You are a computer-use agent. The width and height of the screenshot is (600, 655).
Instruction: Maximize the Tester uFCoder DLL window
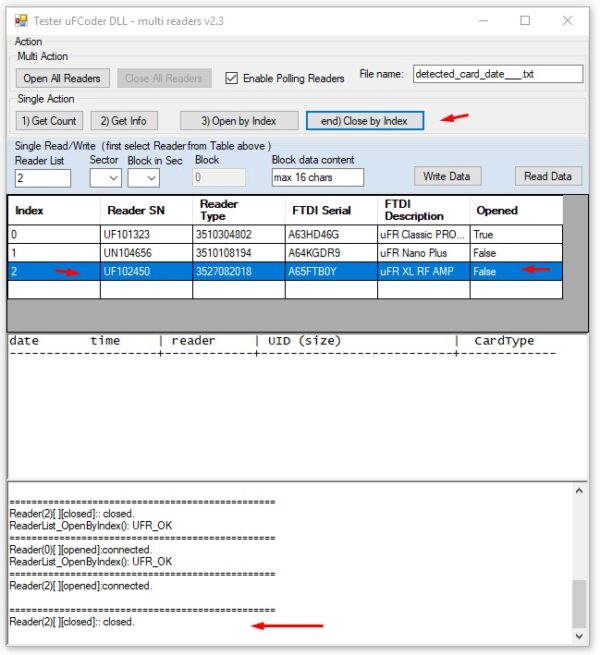(x=524, y=20)
